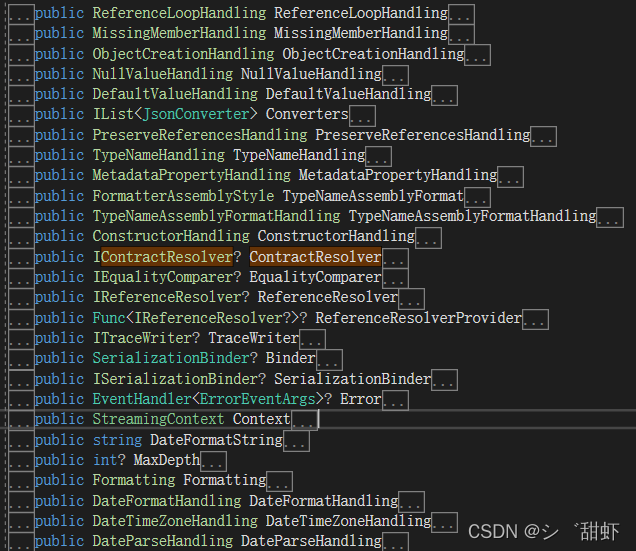636x551 pixels.
Task: Click the MetadataPropertyHandling type name
Action: [x=192, y=175]
